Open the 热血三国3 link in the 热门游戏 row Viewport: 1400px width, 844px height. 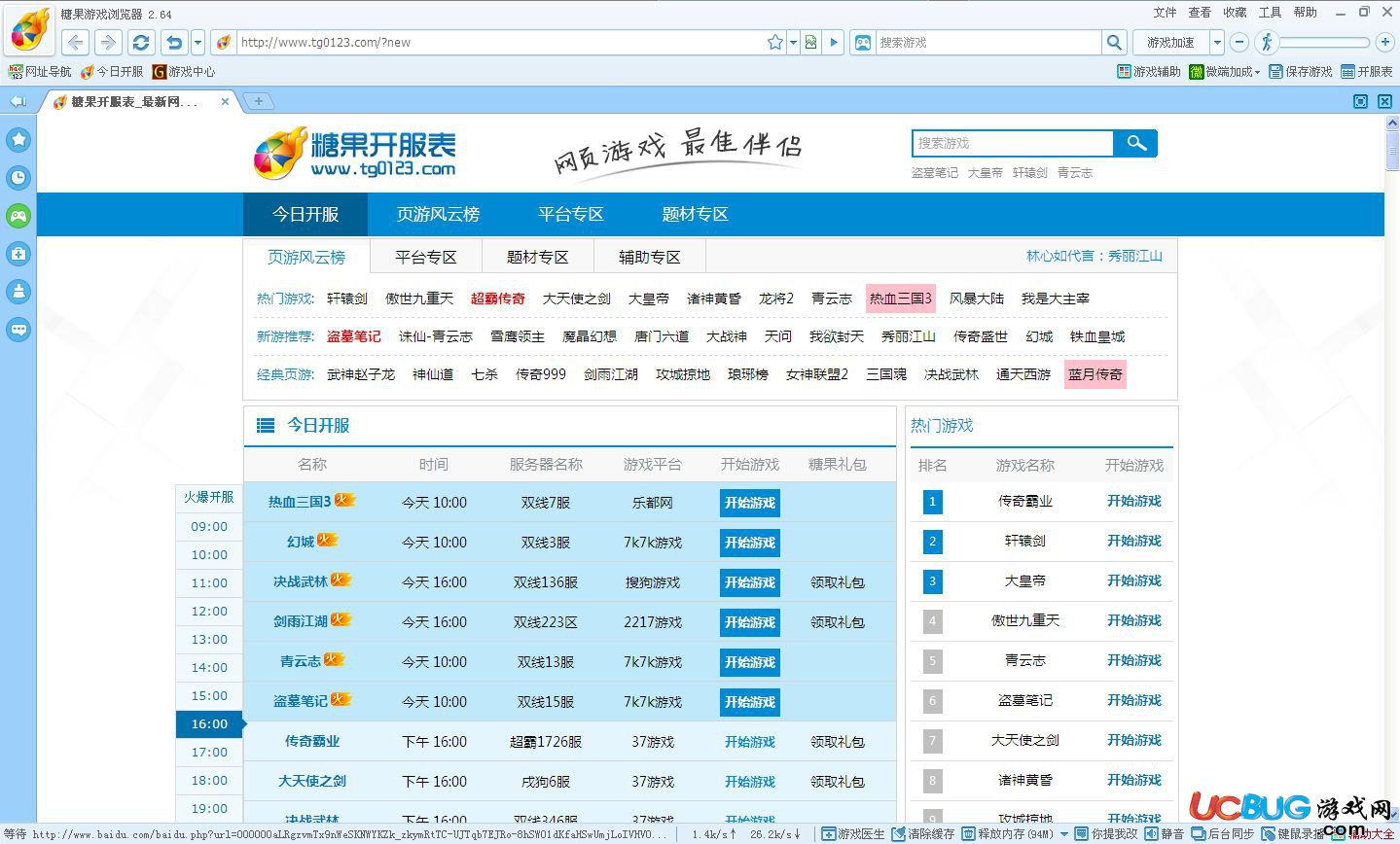[901, 299]
